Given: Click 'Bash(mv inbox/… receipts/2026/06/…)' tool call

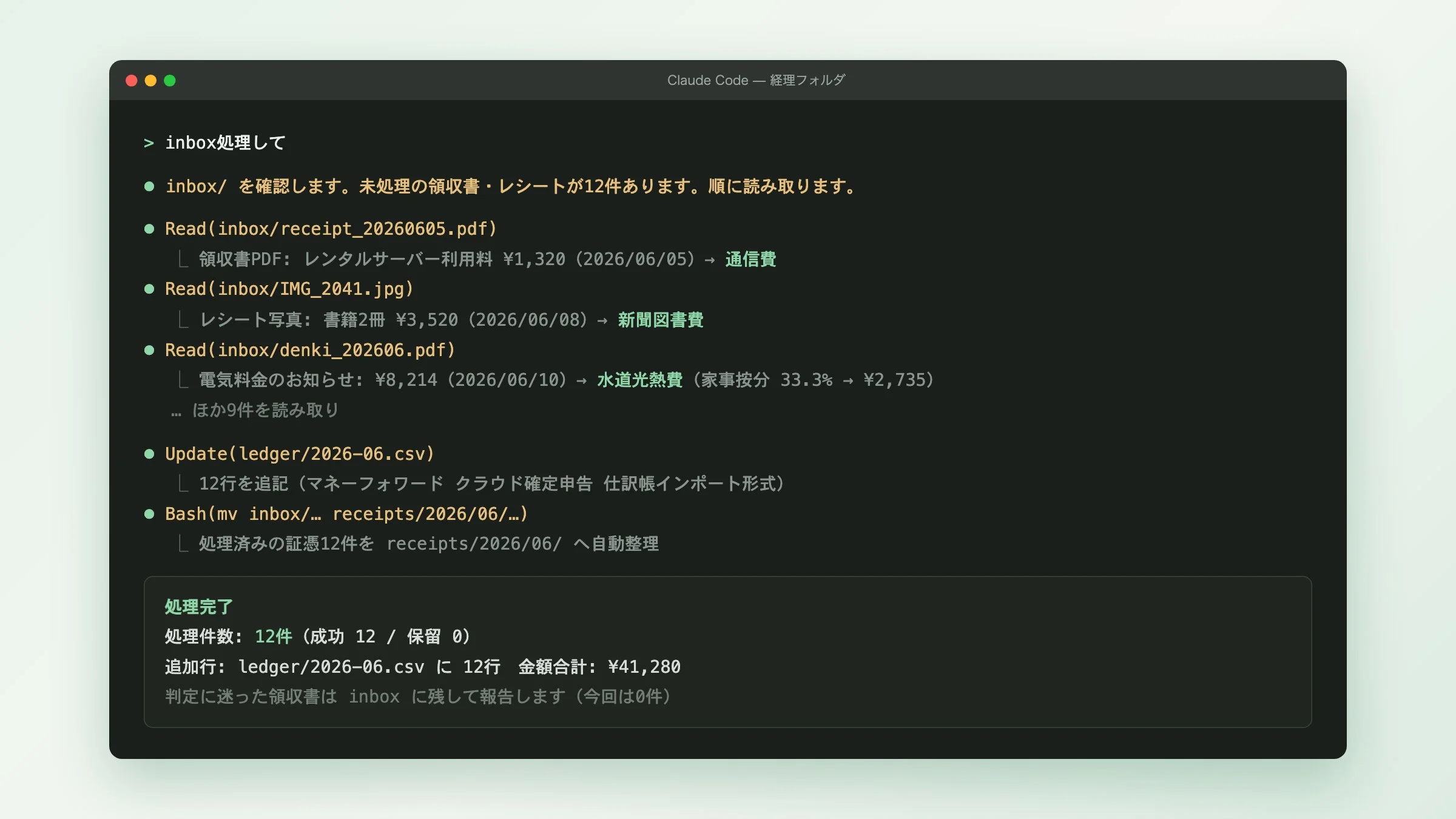Looking at the screenshot, I should coord(347,514).
